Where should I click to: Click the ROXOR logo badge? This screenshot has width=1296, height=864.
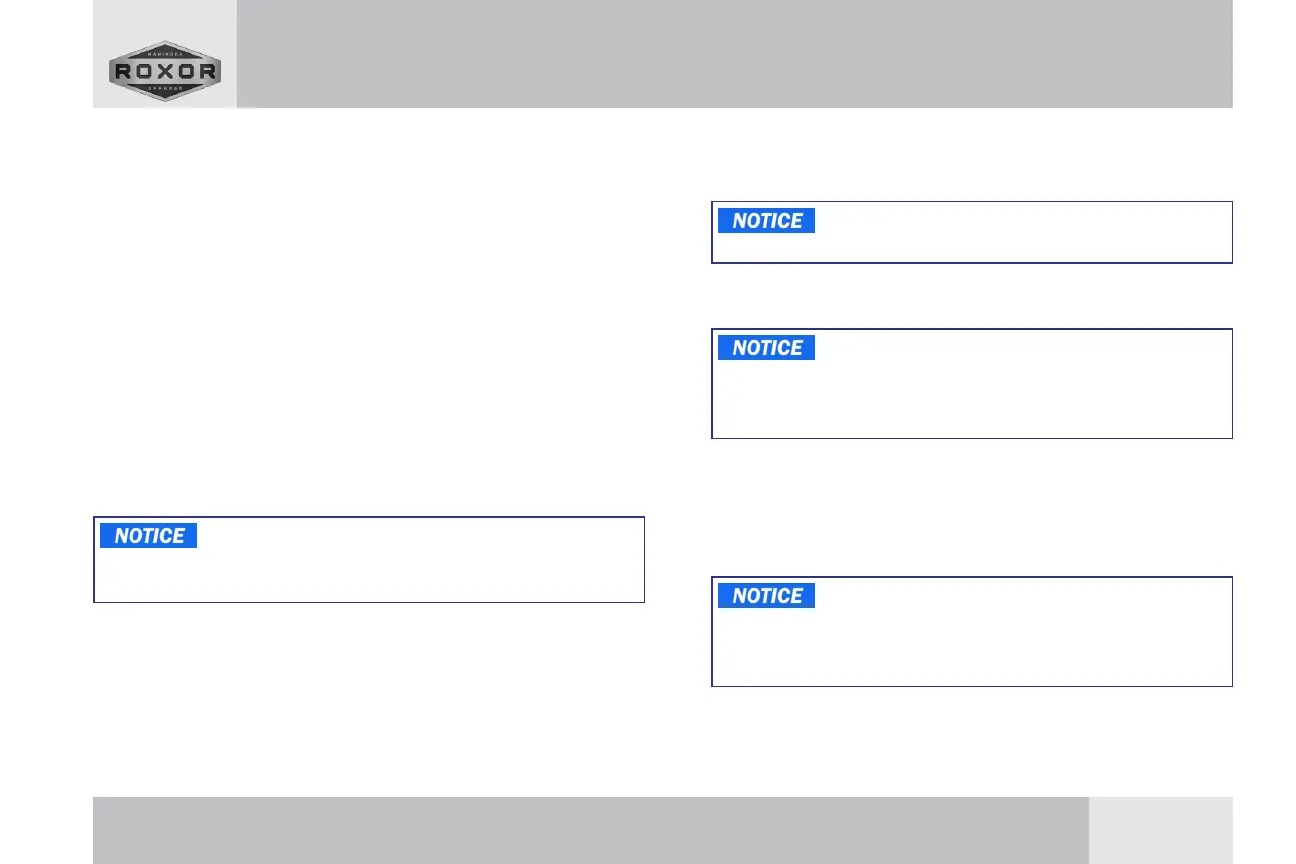pyautogui.click(x=165, y=71)
